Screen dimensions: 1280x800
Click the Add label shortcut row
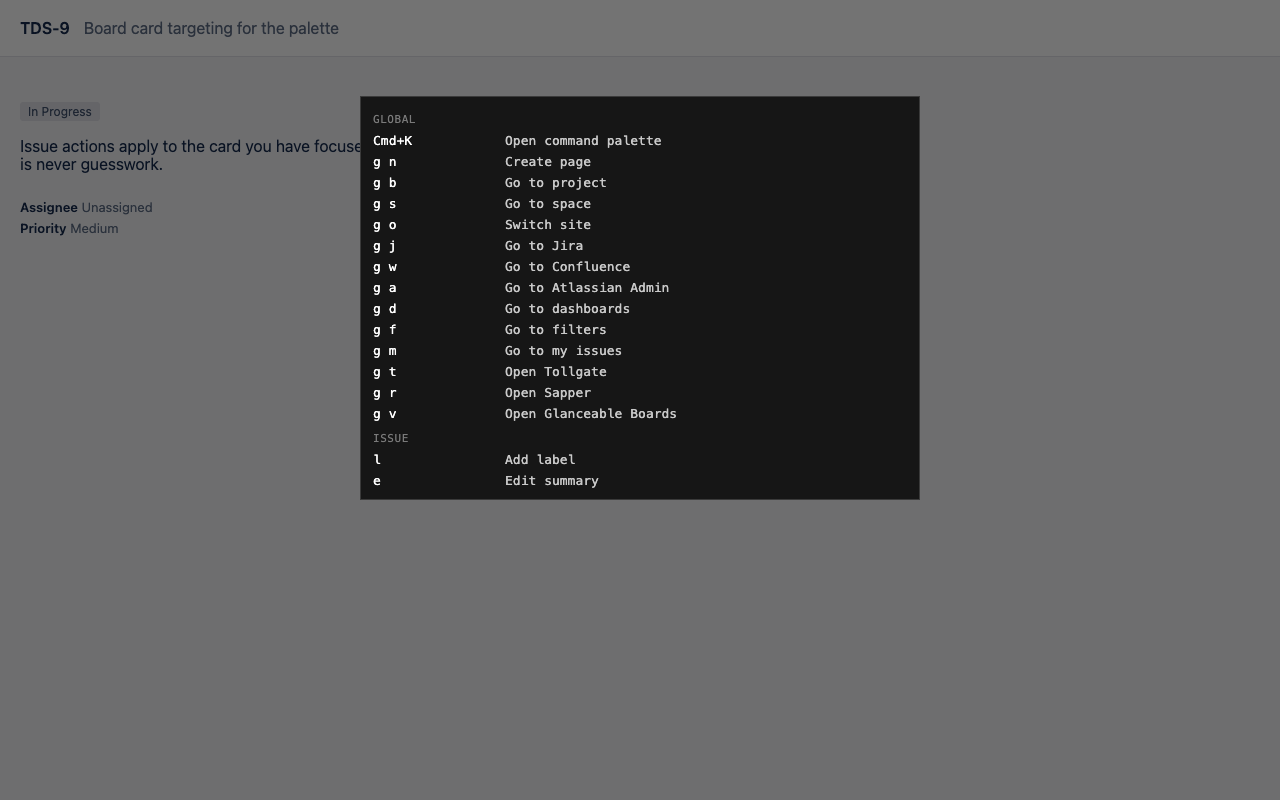tap(640, 460)
